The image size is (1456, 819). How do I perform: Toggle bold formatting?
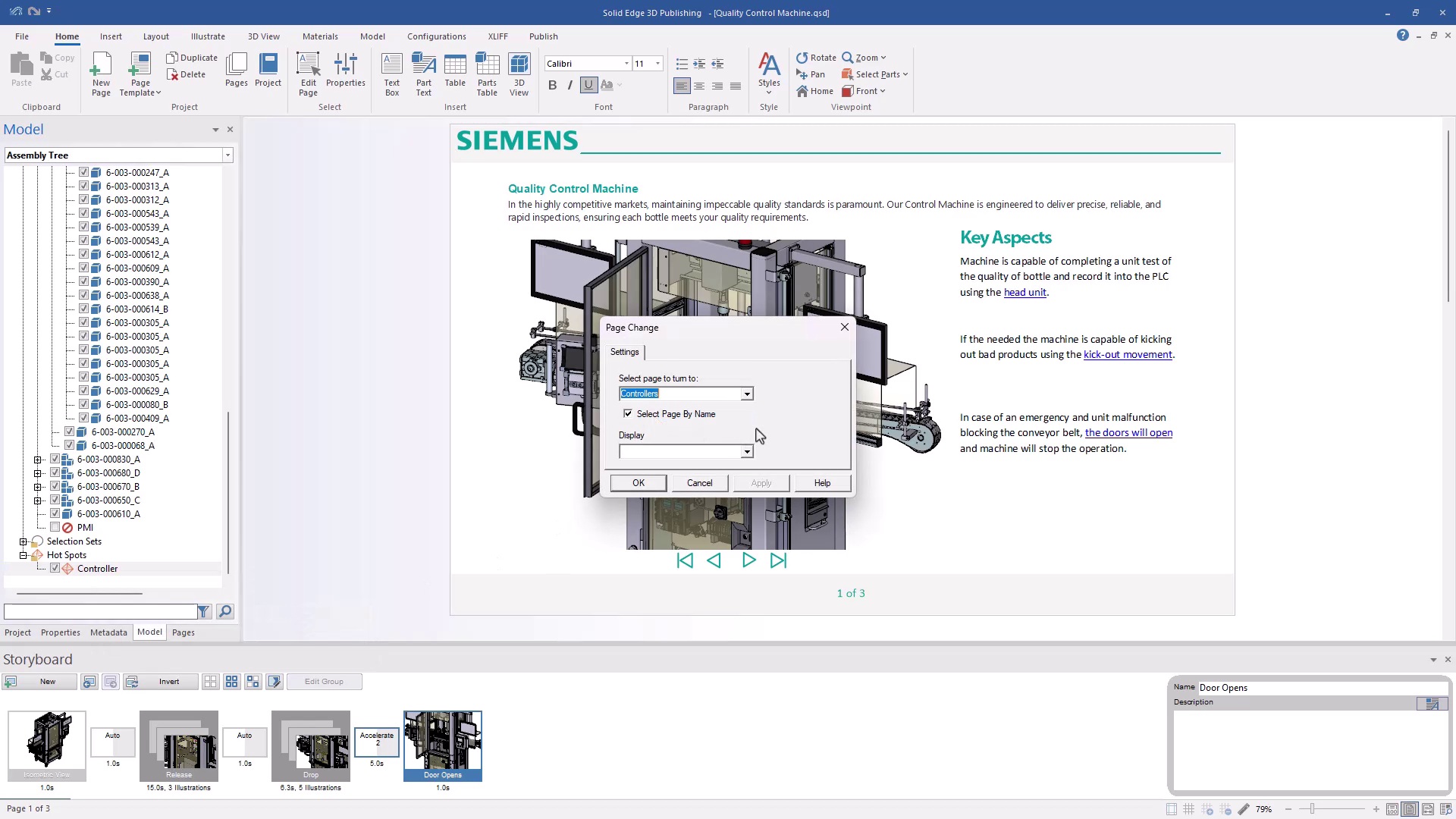tap(552, 85)
